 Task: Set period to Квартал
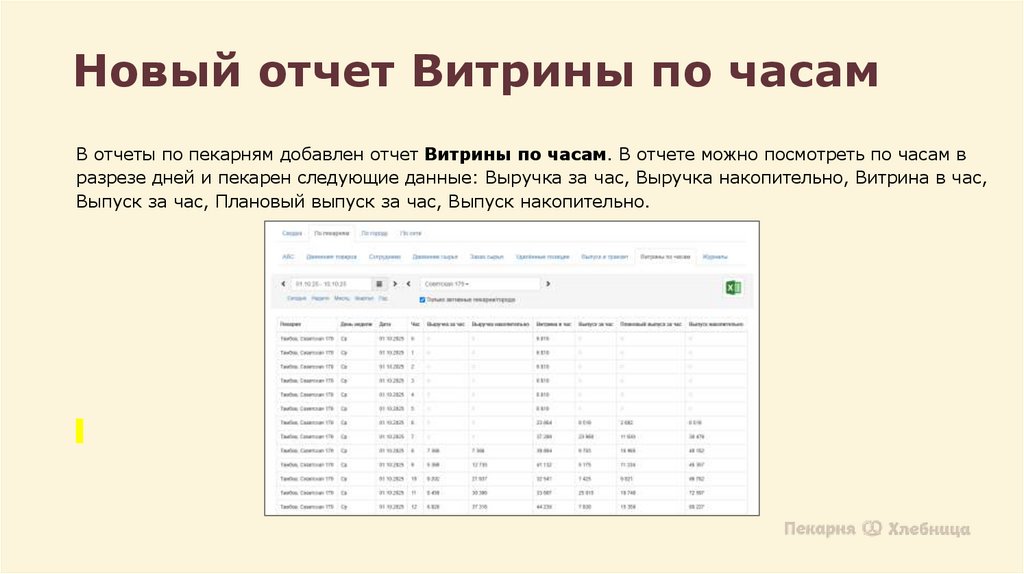tap(364, 298)
